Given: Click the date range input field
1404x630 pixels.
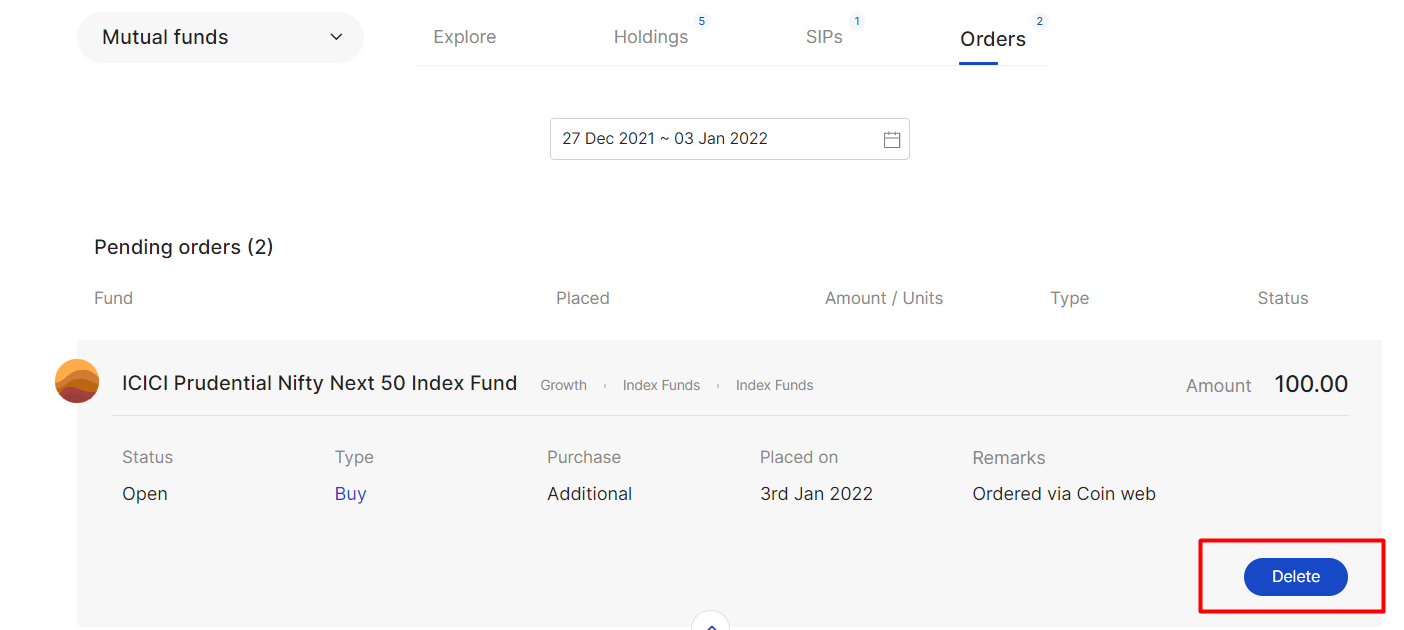Looking at the screenshot, I should point(730,139).
